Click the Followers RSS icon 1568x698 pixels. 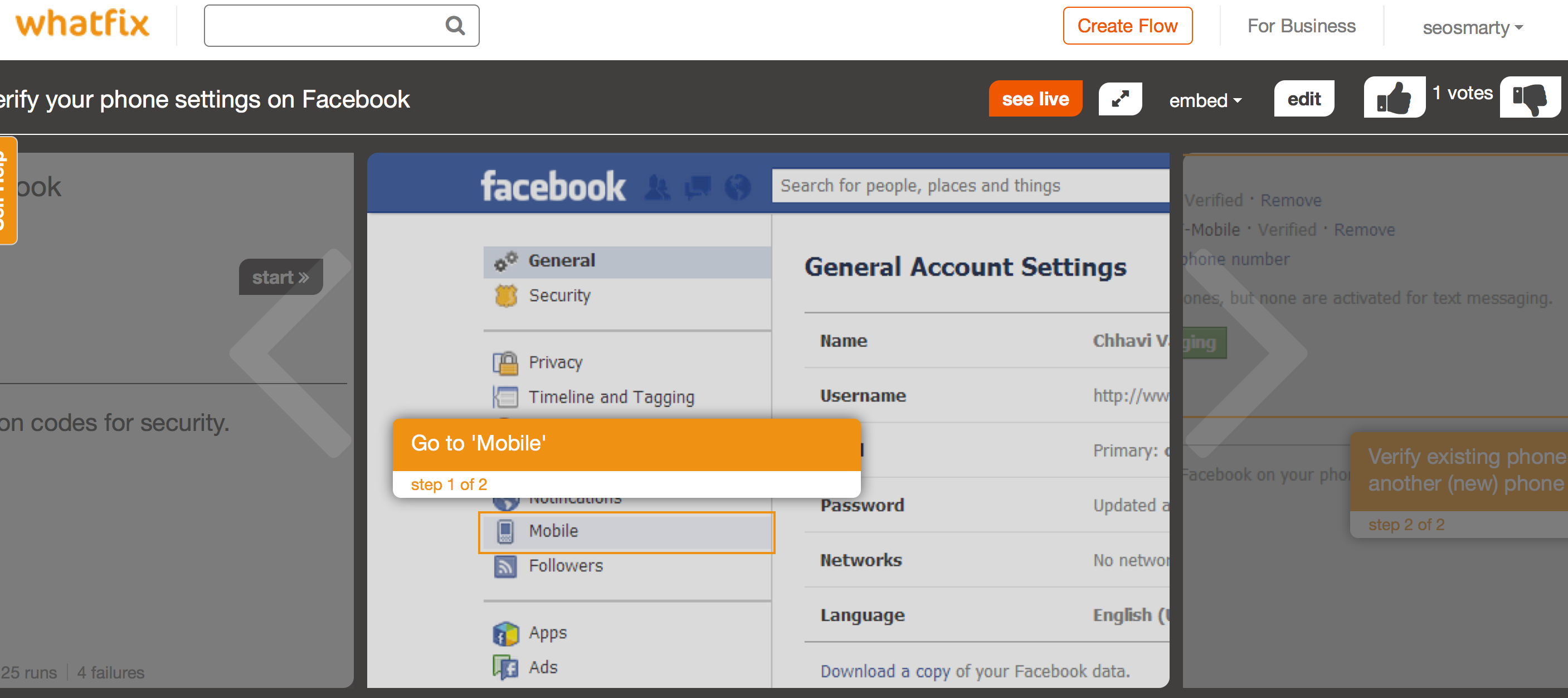[x=505, y=566]
